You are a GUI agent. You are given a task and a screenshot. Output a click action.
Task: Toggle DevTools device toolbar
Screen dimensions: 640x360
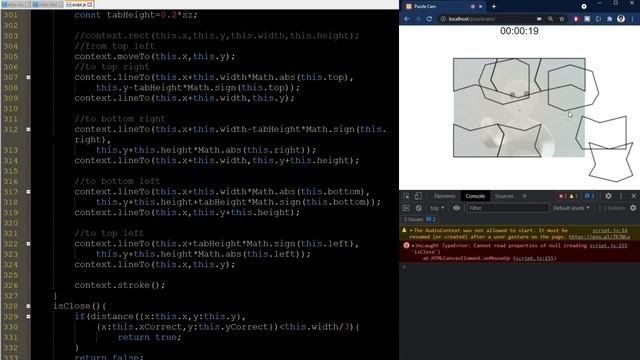pyautogui.click(x=418, y=196)
